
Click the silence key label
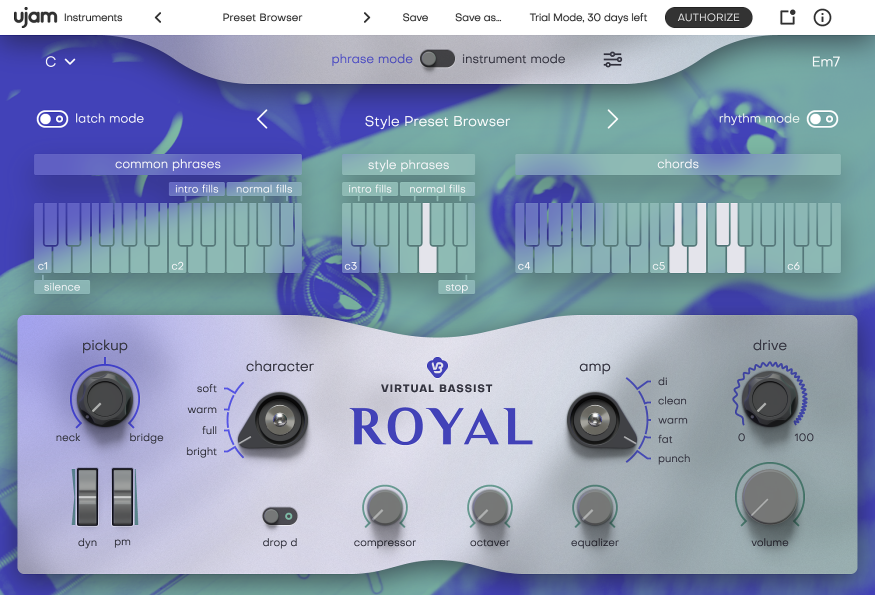[62, 287]
